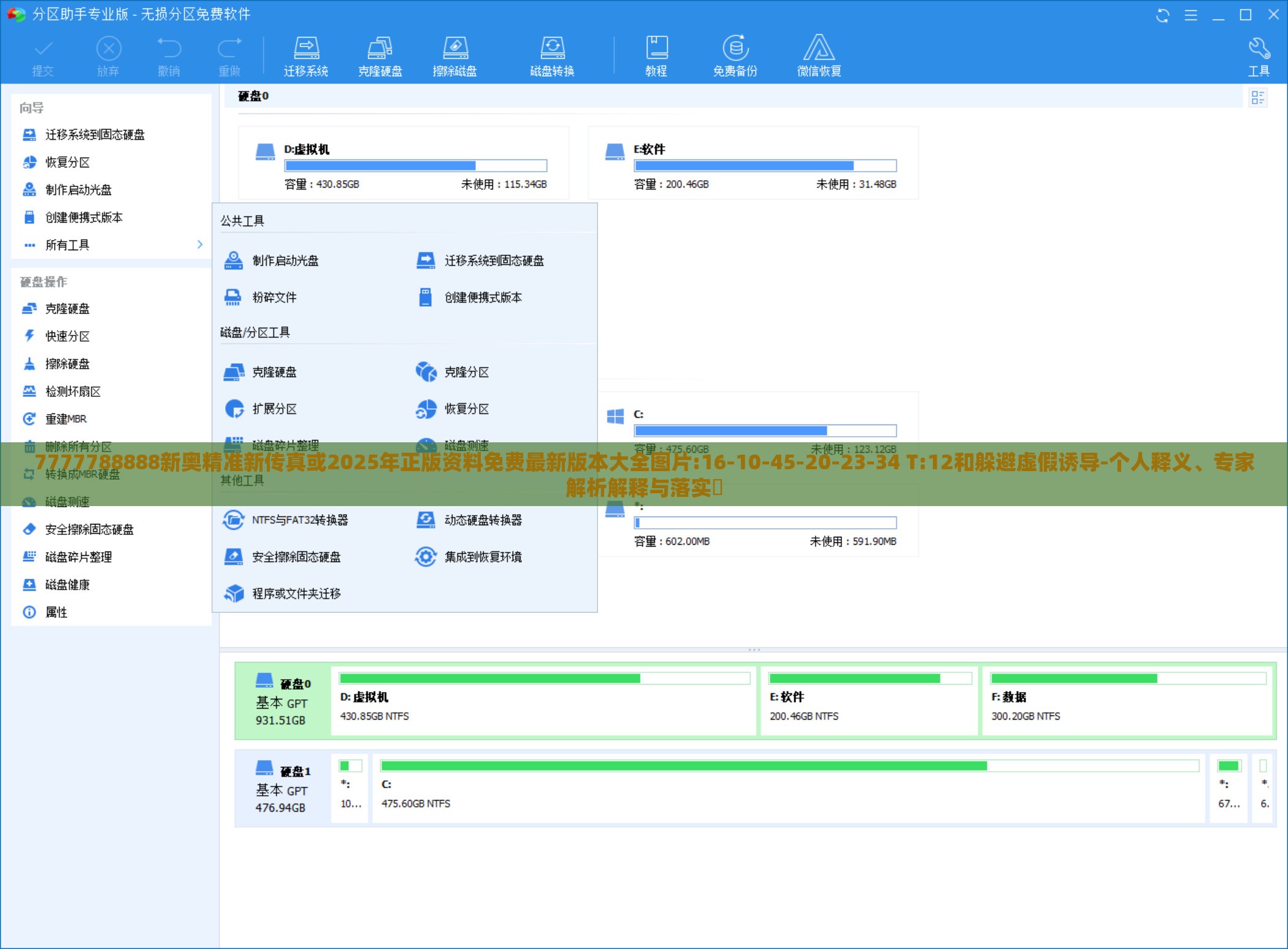
Task: Launch 微信恢复 from the toolbar
Action: click(x=819, y=56)
